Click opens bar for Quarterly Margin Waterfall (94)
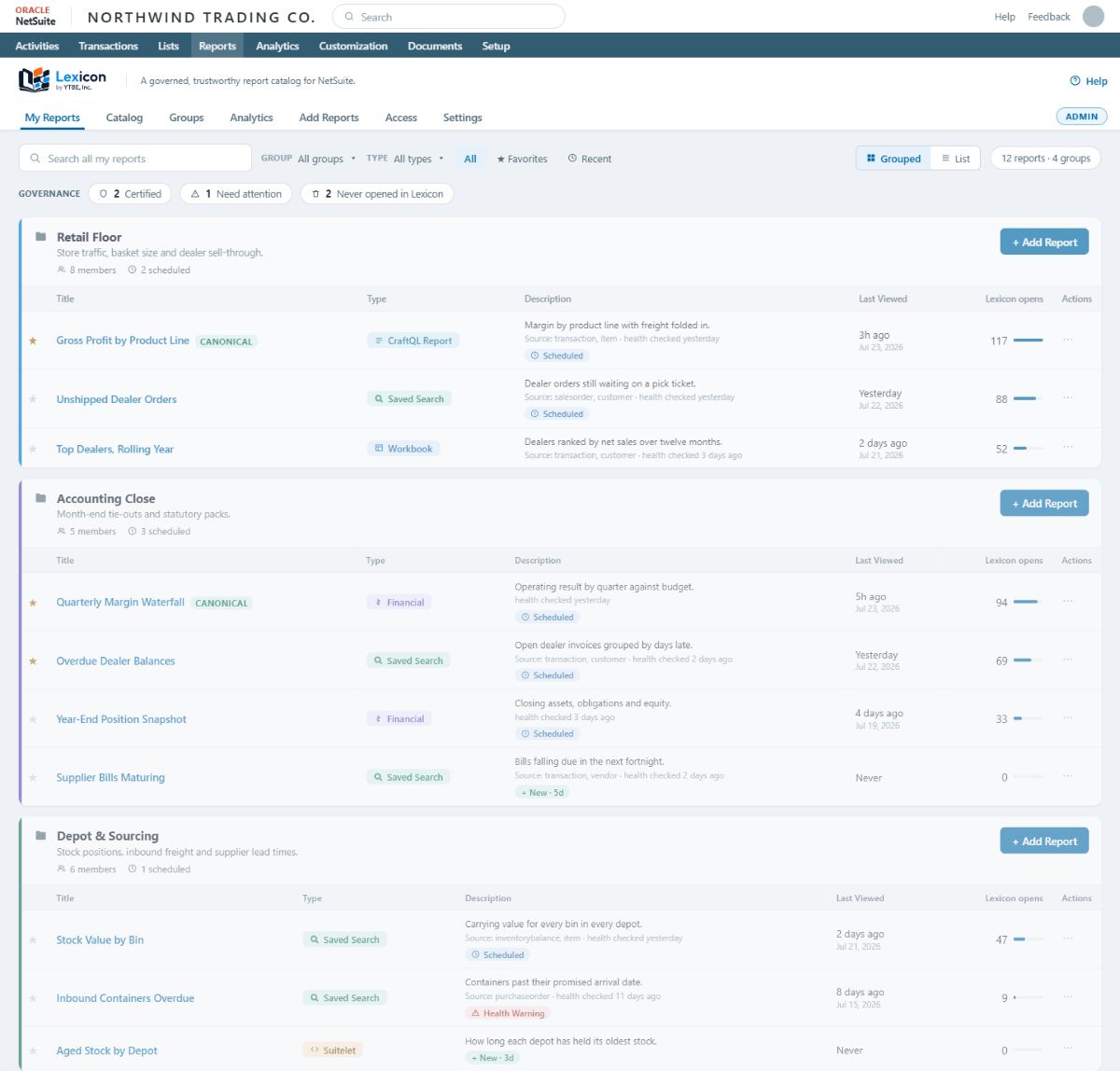 [1029, 602]
